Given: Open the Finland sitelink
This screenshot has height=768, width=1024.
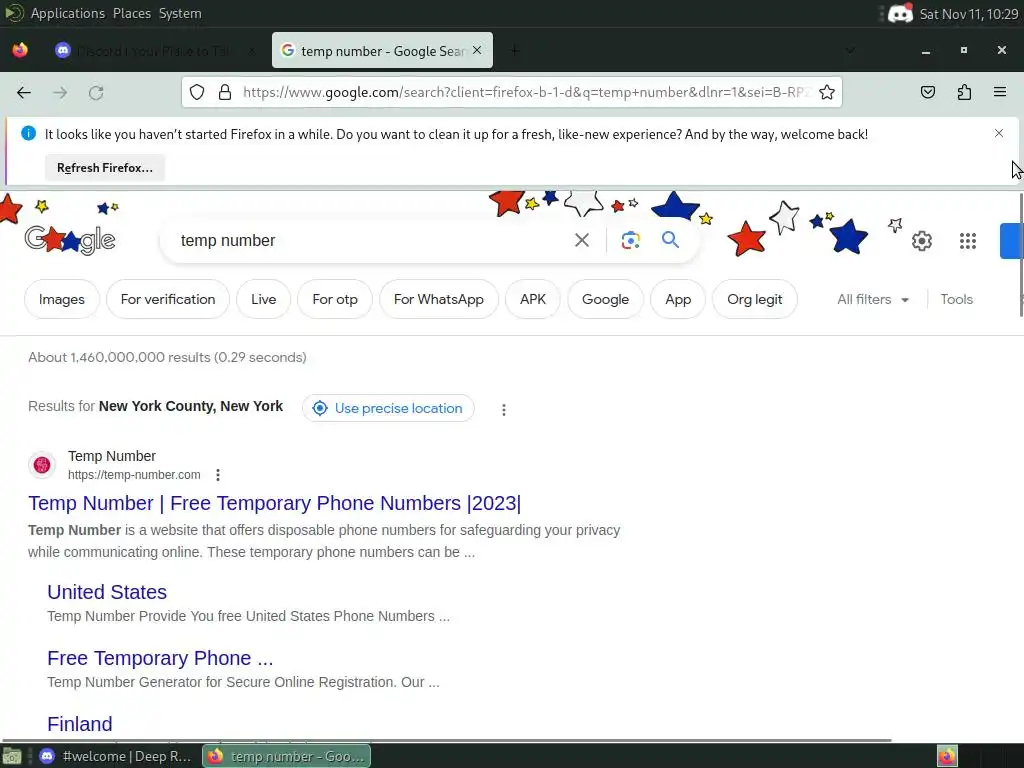Looking at the screenshot, I should pyautogui.click(x=80, y=724).
